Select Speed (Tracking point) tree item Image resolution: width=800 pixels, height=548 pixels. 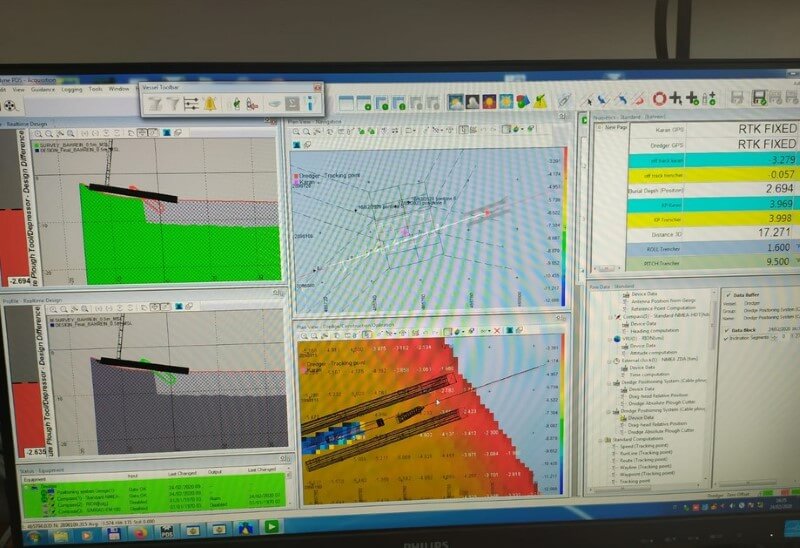click(x=643, y=446)
